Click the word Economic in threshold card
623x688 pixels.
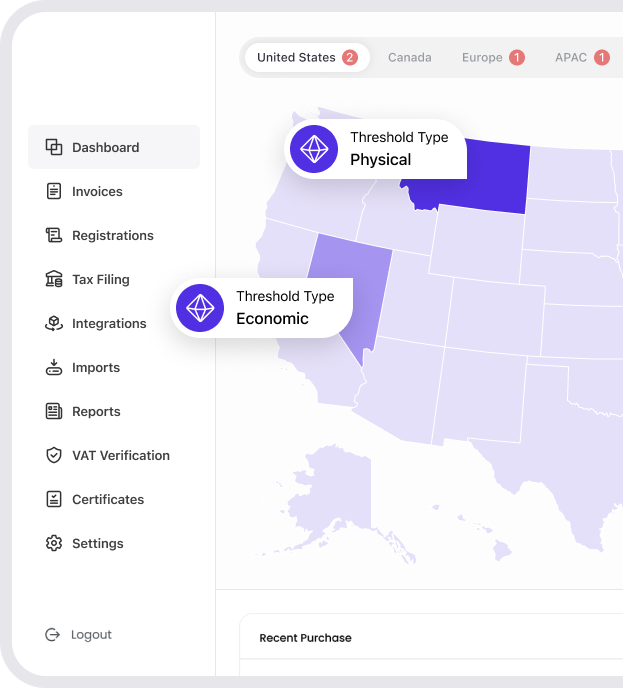click(272, 319)
